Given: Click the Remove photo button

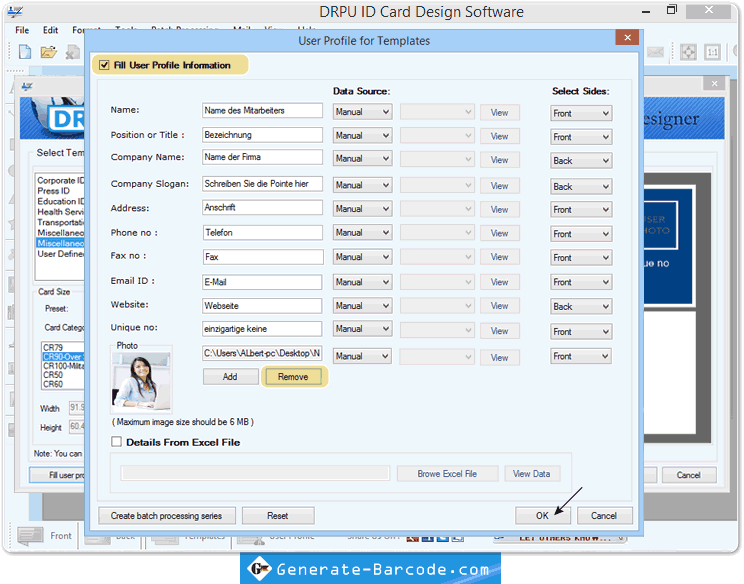Looking at the screenshot, I should tap(293, 377).
